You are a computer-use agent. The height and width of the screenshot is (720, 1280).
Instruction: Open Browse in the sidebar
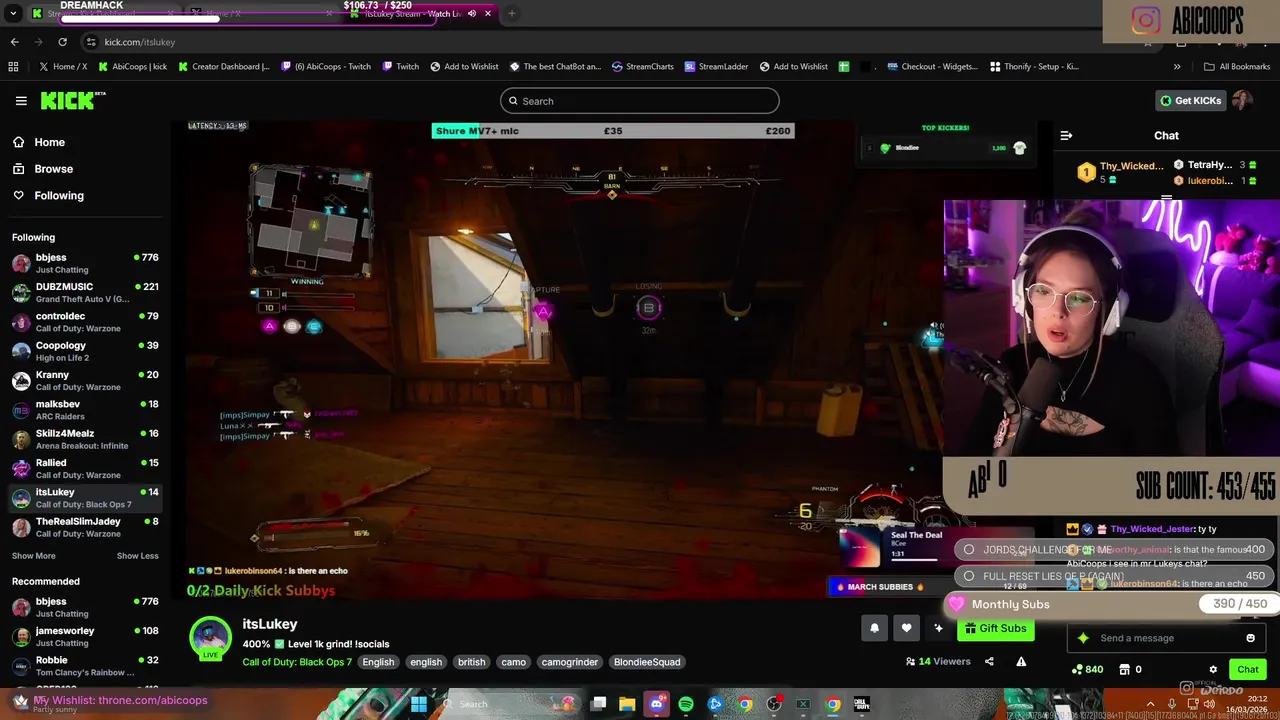click(53, 169)
